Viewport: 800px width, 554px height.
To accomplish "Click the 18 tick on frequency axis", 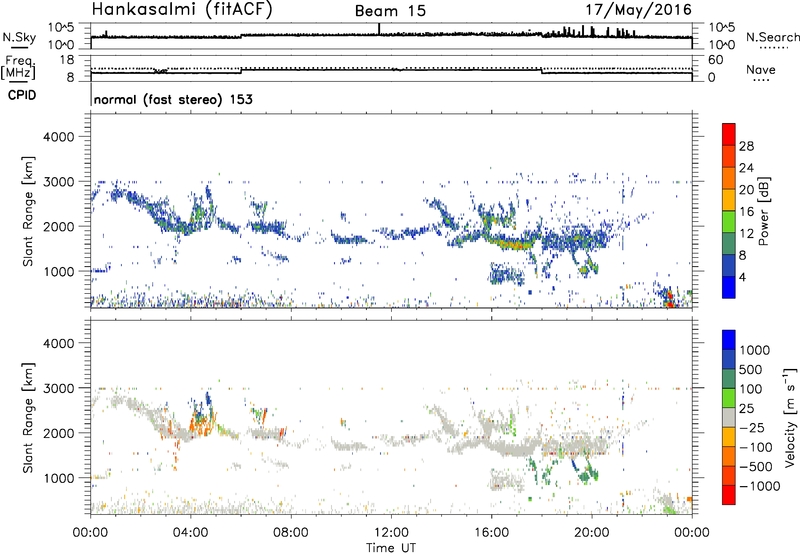I will click(x=67, y=60).
